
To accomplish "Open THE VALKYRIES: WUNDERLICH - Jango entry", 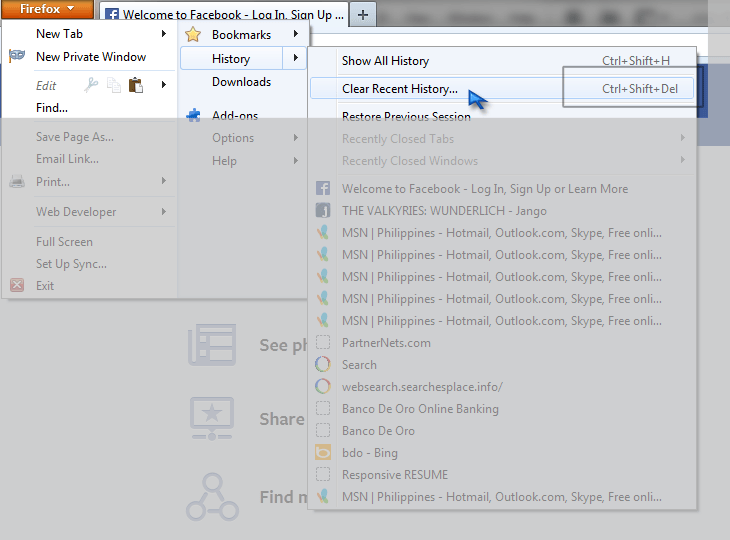I will 444,211.
